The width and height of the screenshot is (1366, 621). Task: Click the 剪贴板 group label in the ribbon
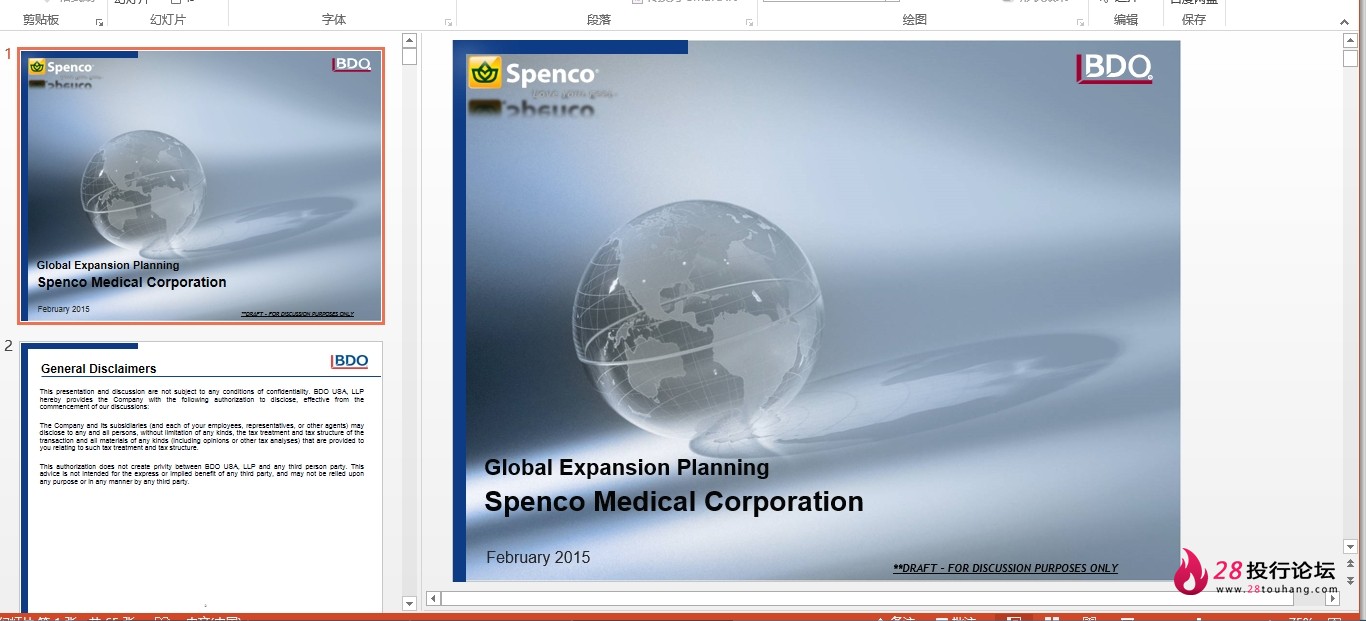(x=41, y=20)
